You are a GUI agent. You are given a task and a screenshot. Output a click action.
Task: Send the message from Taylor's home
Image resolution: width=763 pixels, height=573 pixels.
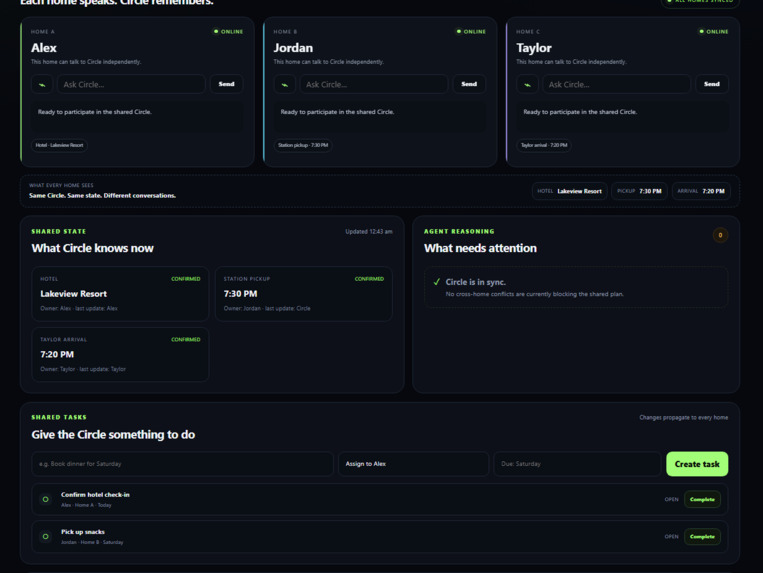pos(712,84)
